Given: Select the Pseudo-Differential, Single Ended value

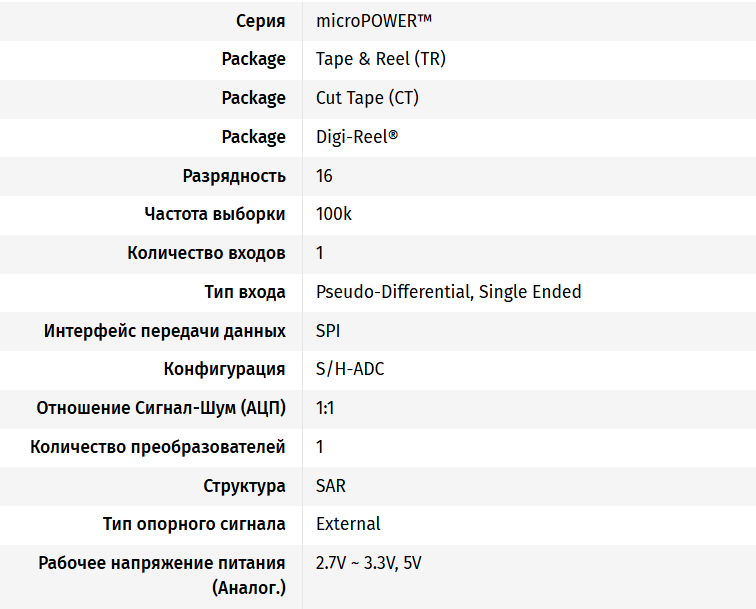Looking at the screenshot, I should click(448, 292).
